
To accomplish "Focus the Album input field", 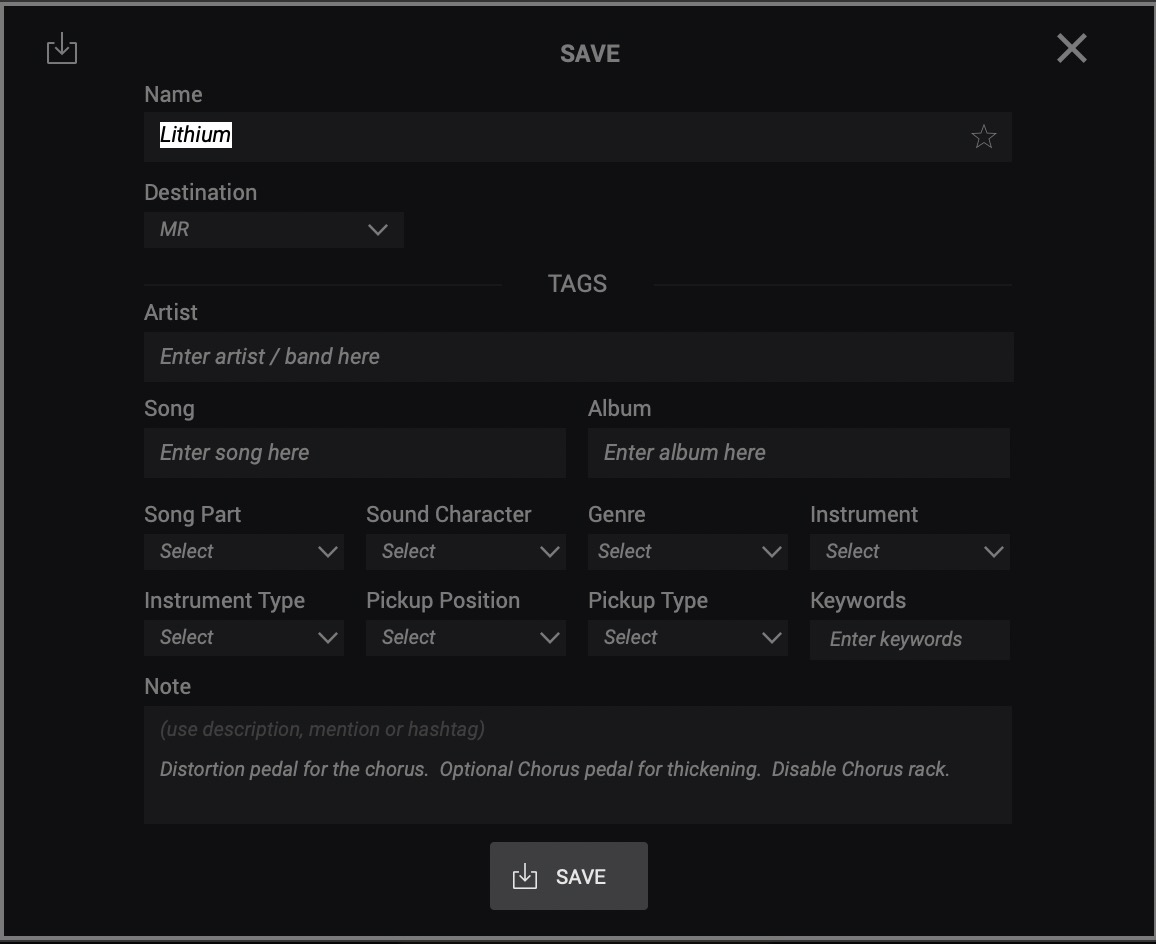I will pos(798,453).
